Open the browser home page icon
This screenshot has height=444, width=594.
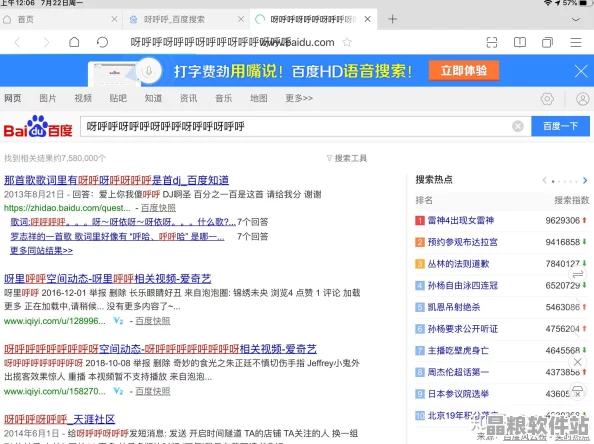74,42
